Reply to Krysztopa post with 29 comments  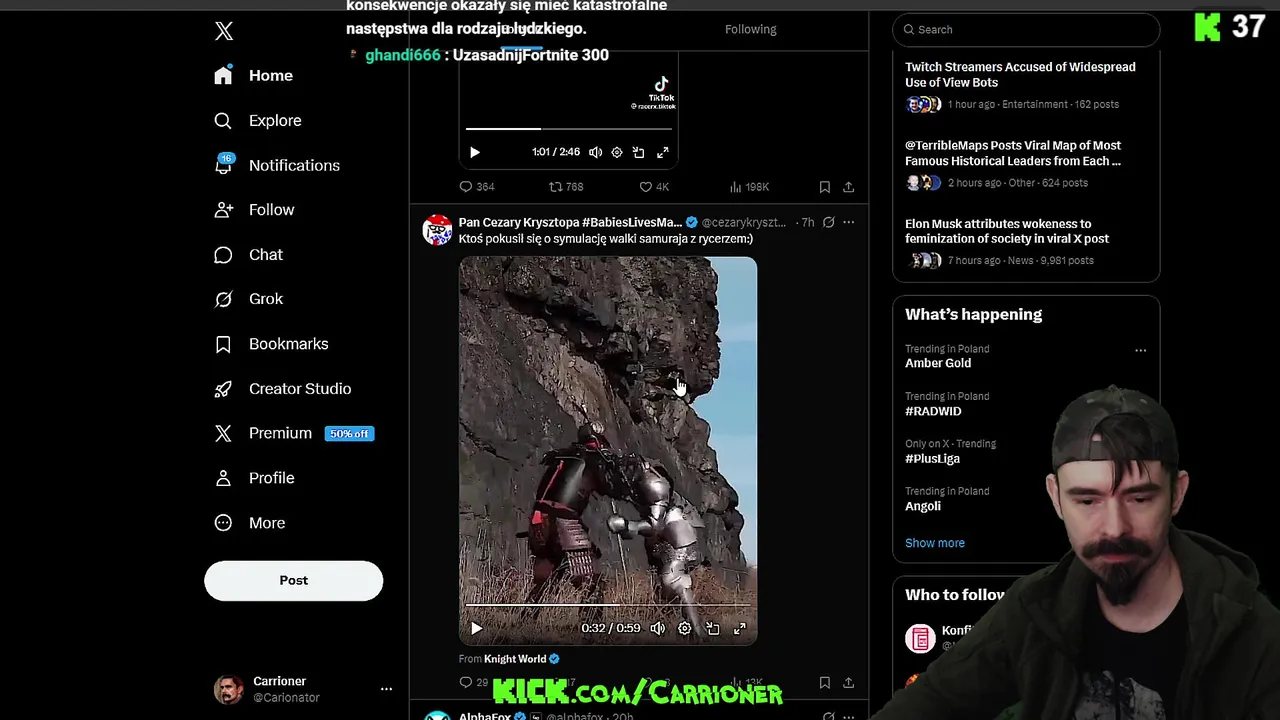473,682
